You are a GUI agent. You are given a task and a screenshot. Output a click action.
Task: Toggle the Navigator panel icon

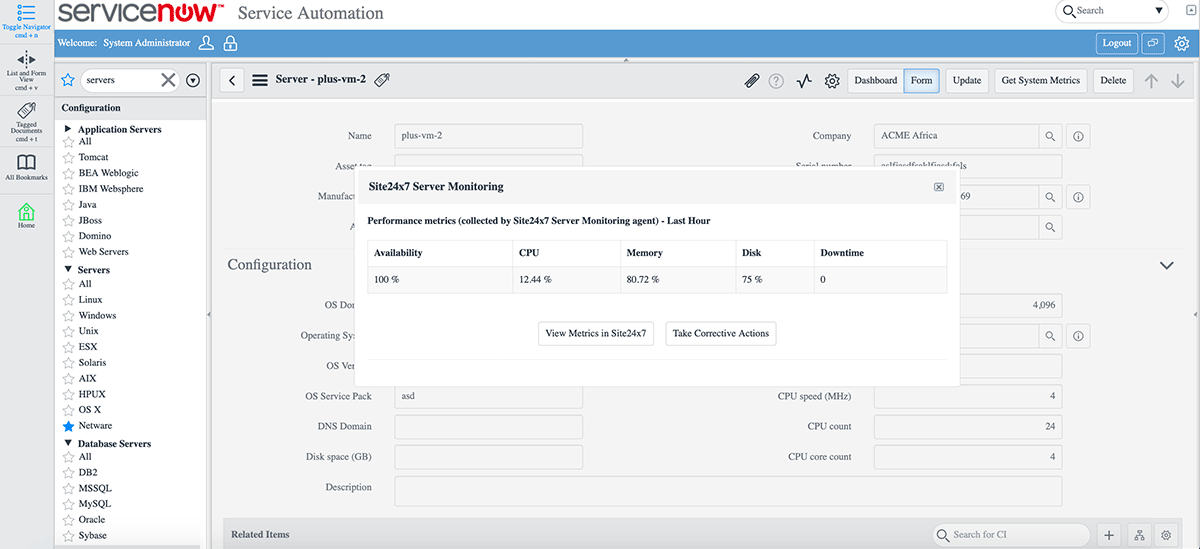coord(27,13)
